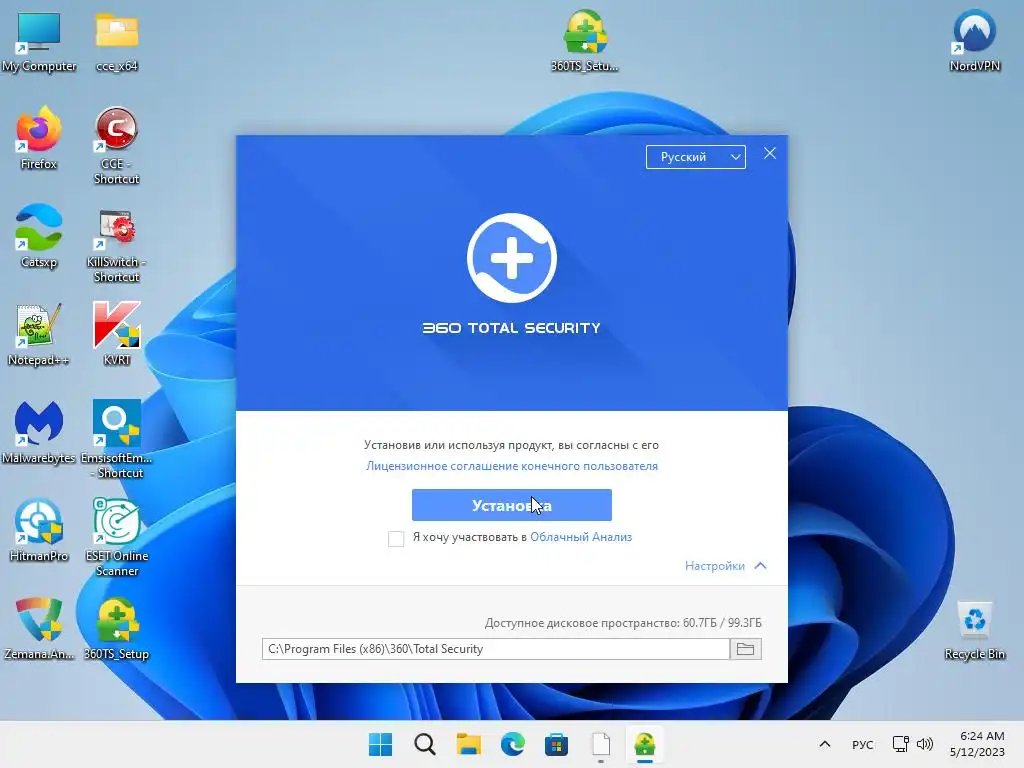Toggle cloud analysis participation checkbox
The width and height of the screenshot is (1024, 768).
coord(396,539)
